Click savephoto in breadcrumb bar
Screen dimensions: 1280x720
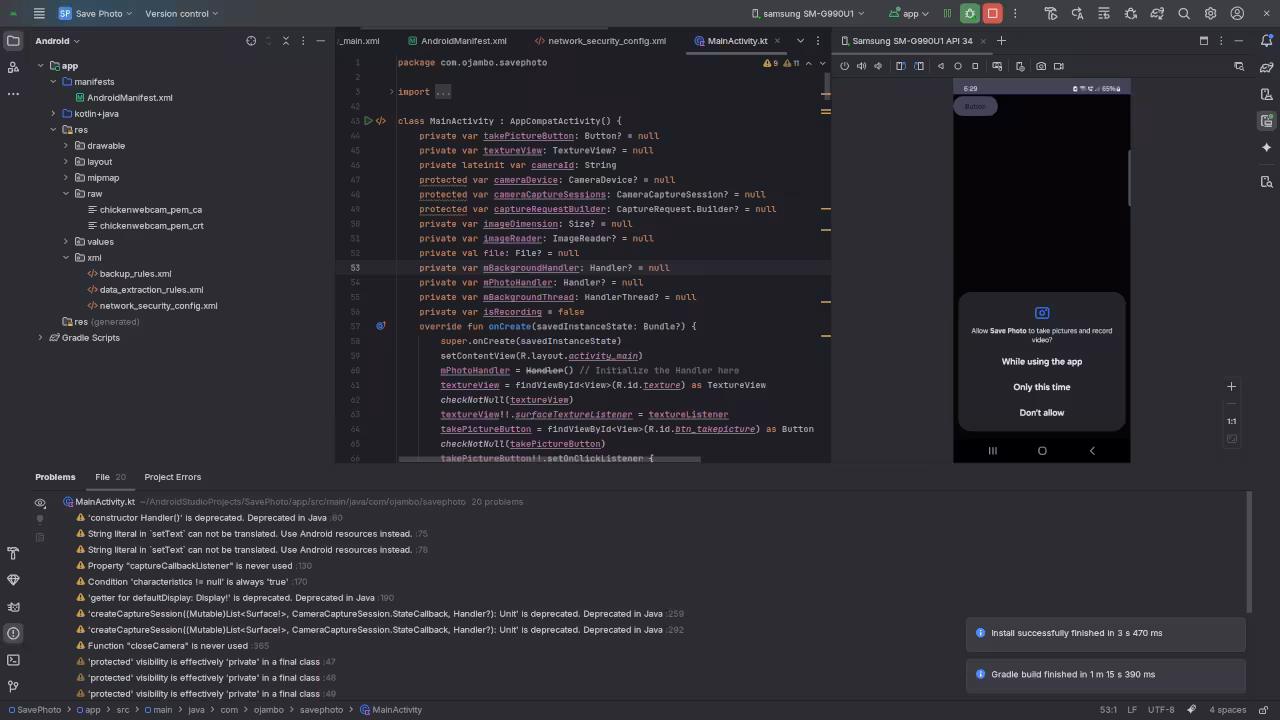(321, 710)
